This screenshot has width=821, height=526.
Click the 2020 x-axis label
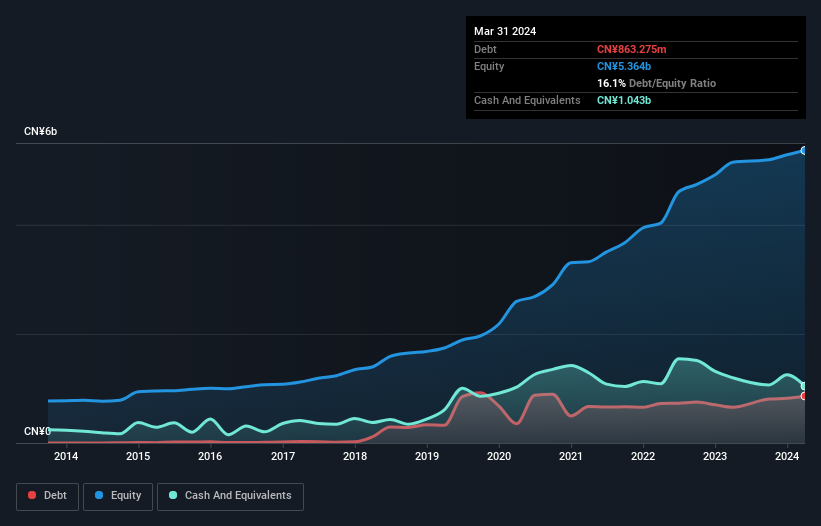[499, 456]
